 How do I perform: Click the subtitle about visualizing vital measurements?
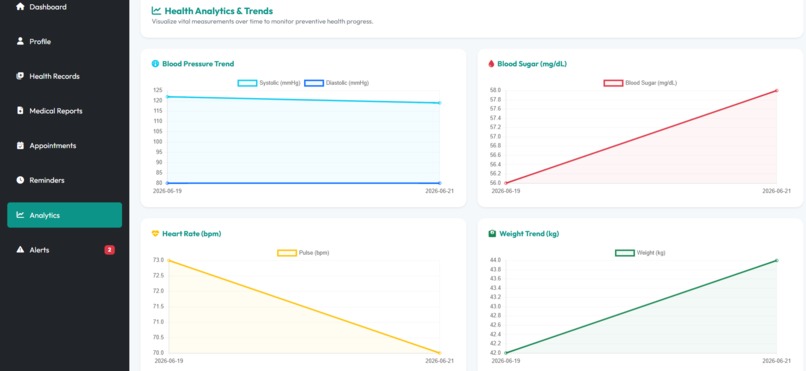262,22
